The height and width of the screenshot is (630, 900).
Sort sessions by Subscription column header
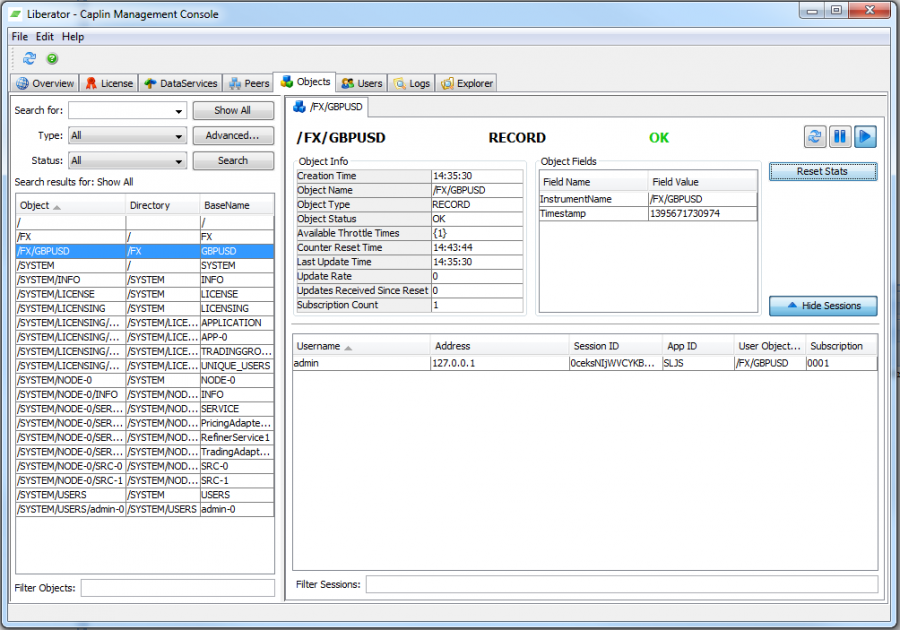click(841, 347)
